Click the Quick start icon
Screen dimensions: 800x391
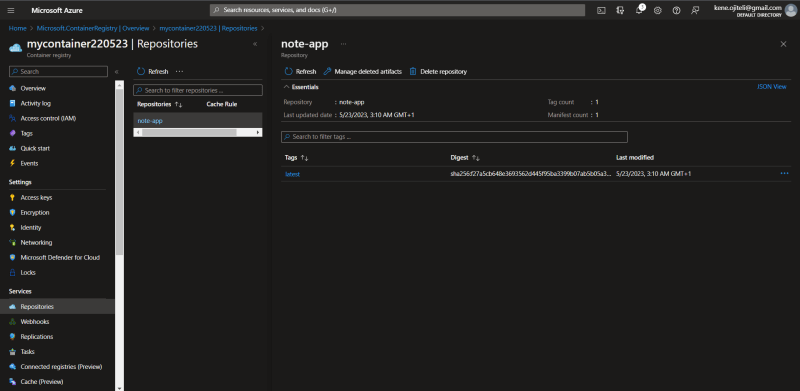pos(13,149)
